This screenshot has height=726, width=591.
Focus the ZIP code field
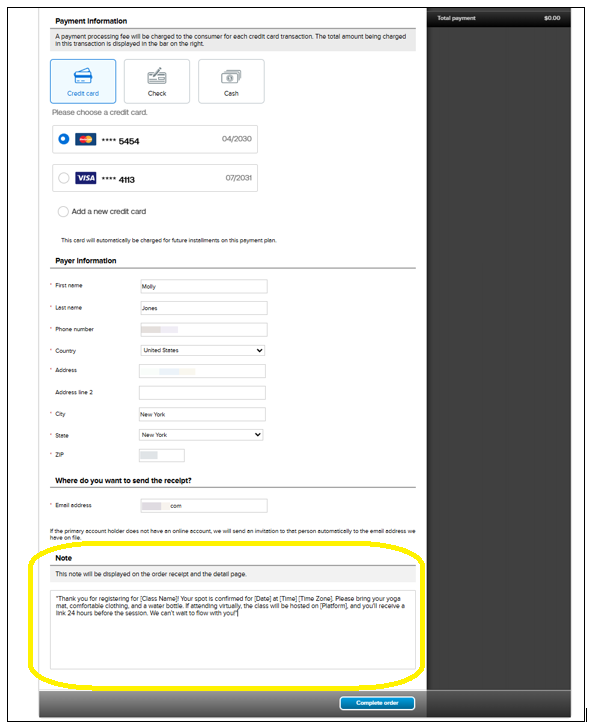[x=162, y=455]
